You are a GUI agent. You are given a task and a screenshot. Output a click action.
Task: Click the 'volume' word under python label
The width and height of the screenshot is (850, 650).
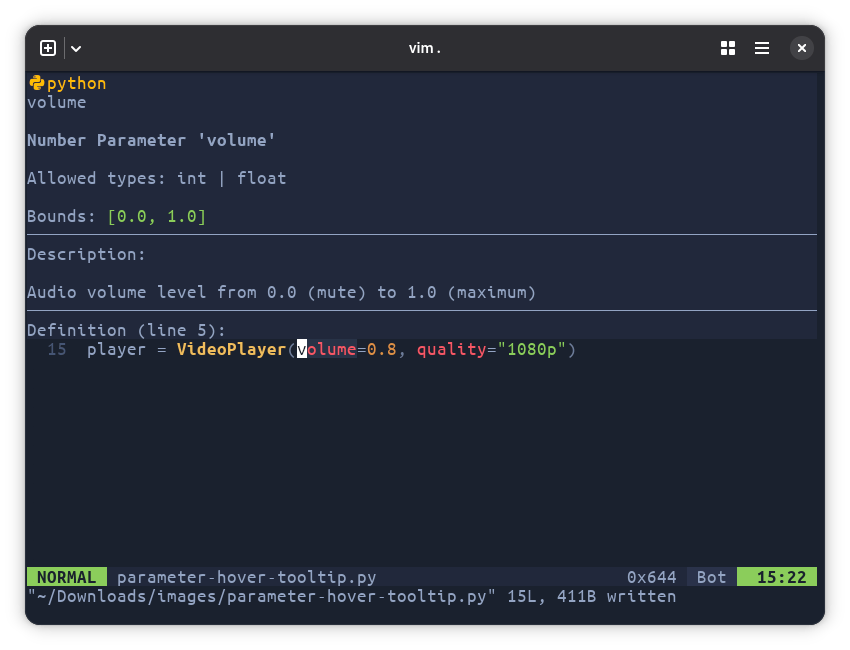pyautogui.click(x=57, y=102)
